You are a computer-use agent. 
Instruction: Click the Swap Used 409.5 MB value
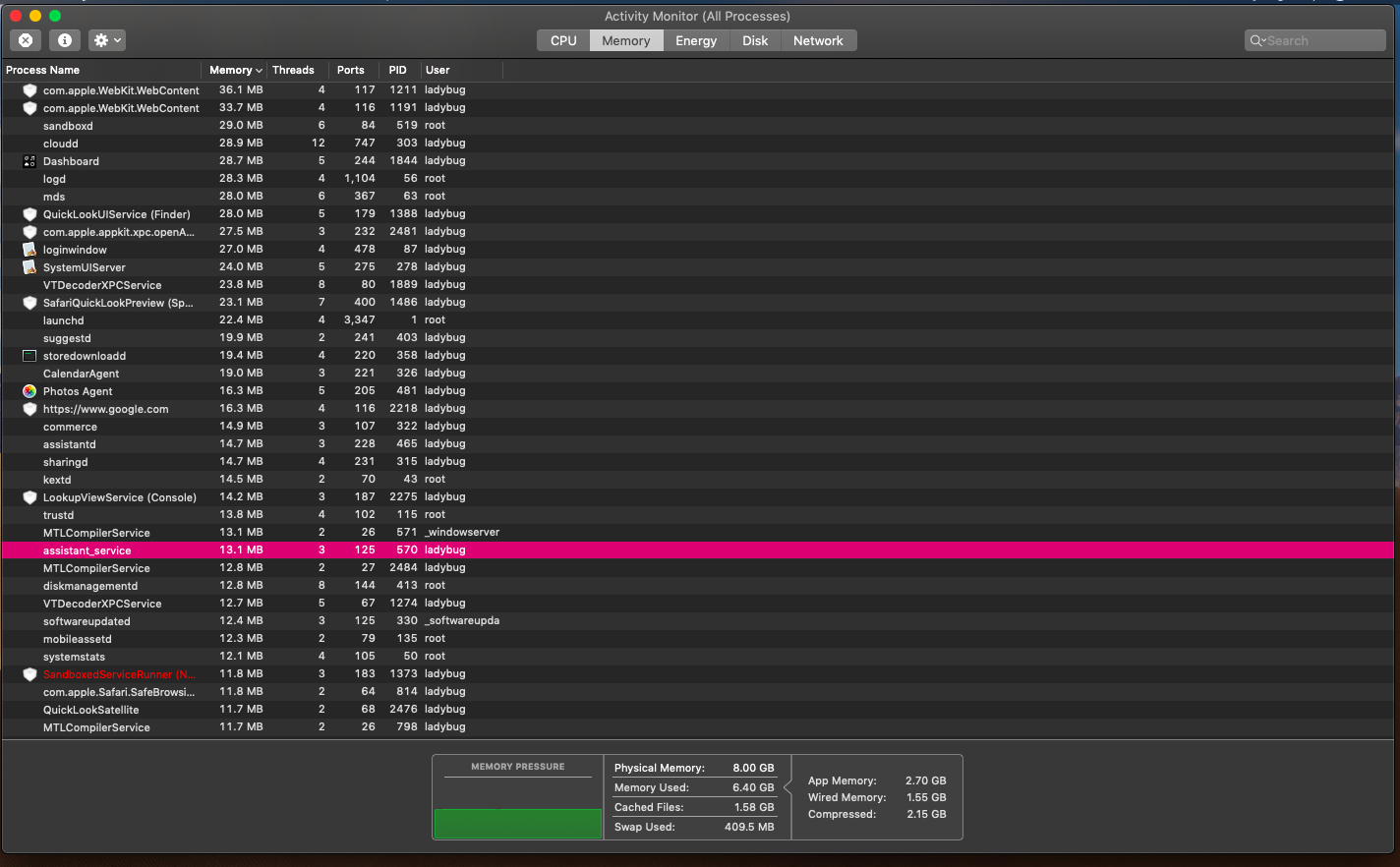749,827
